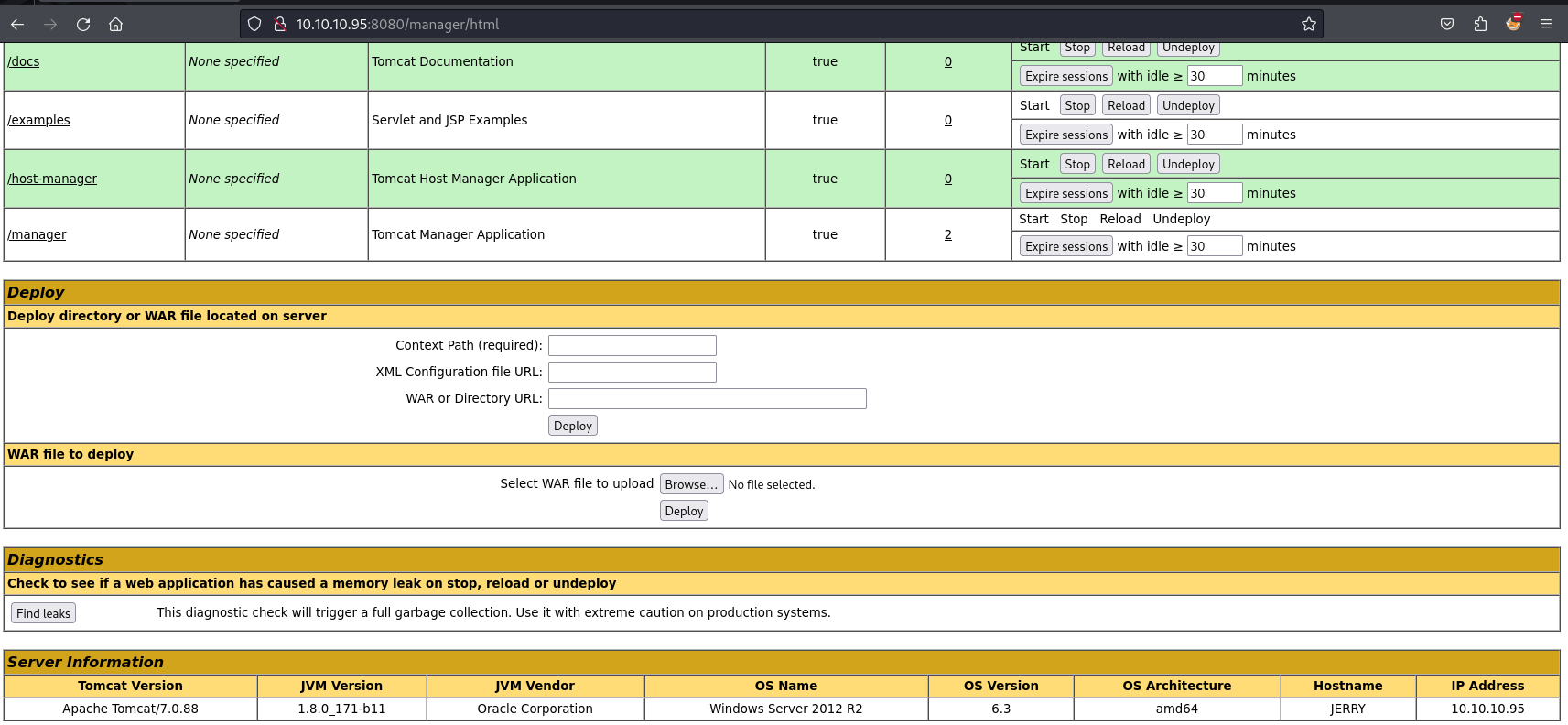This screenshot has height=725, width=1568.
Task: Click Deploy under WAR file upload
Action: click(685, 511)
